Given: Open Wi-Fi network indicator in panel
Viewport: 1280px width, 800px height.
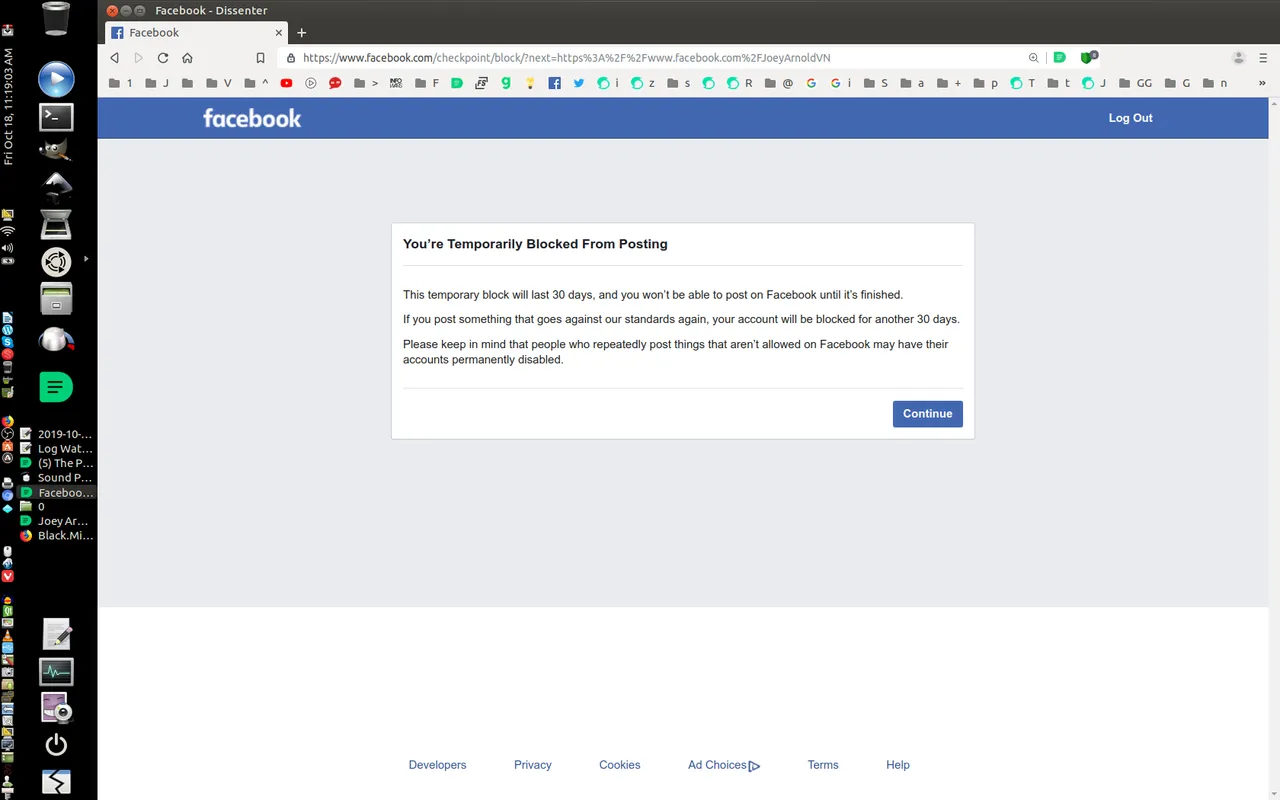Looking at the screenshot, I should 8,231.
